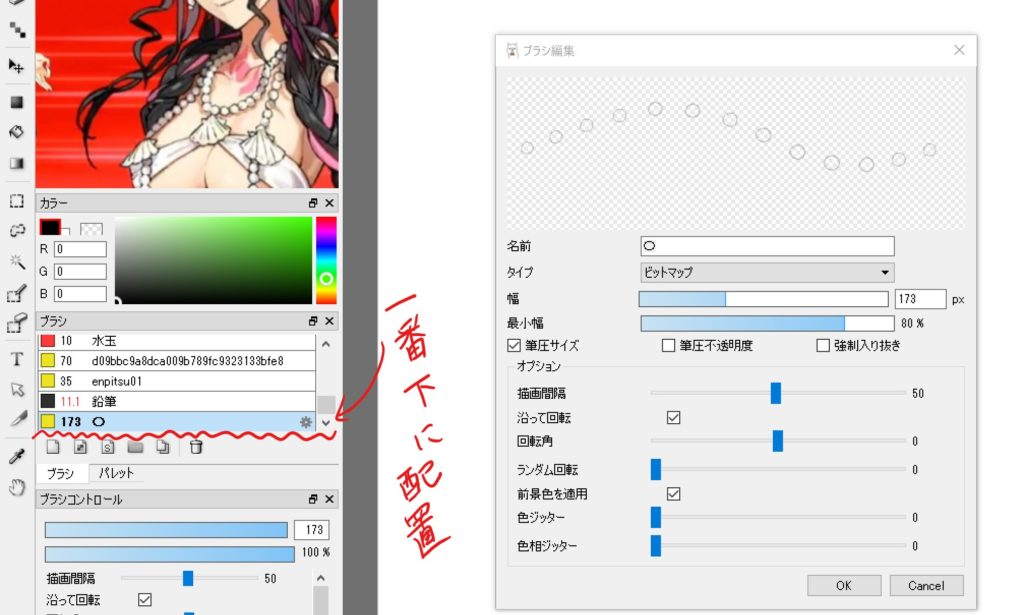This screenshot has height=615, width=1024.
Task: Click the Move tool icon
Action: coord(16,66)
